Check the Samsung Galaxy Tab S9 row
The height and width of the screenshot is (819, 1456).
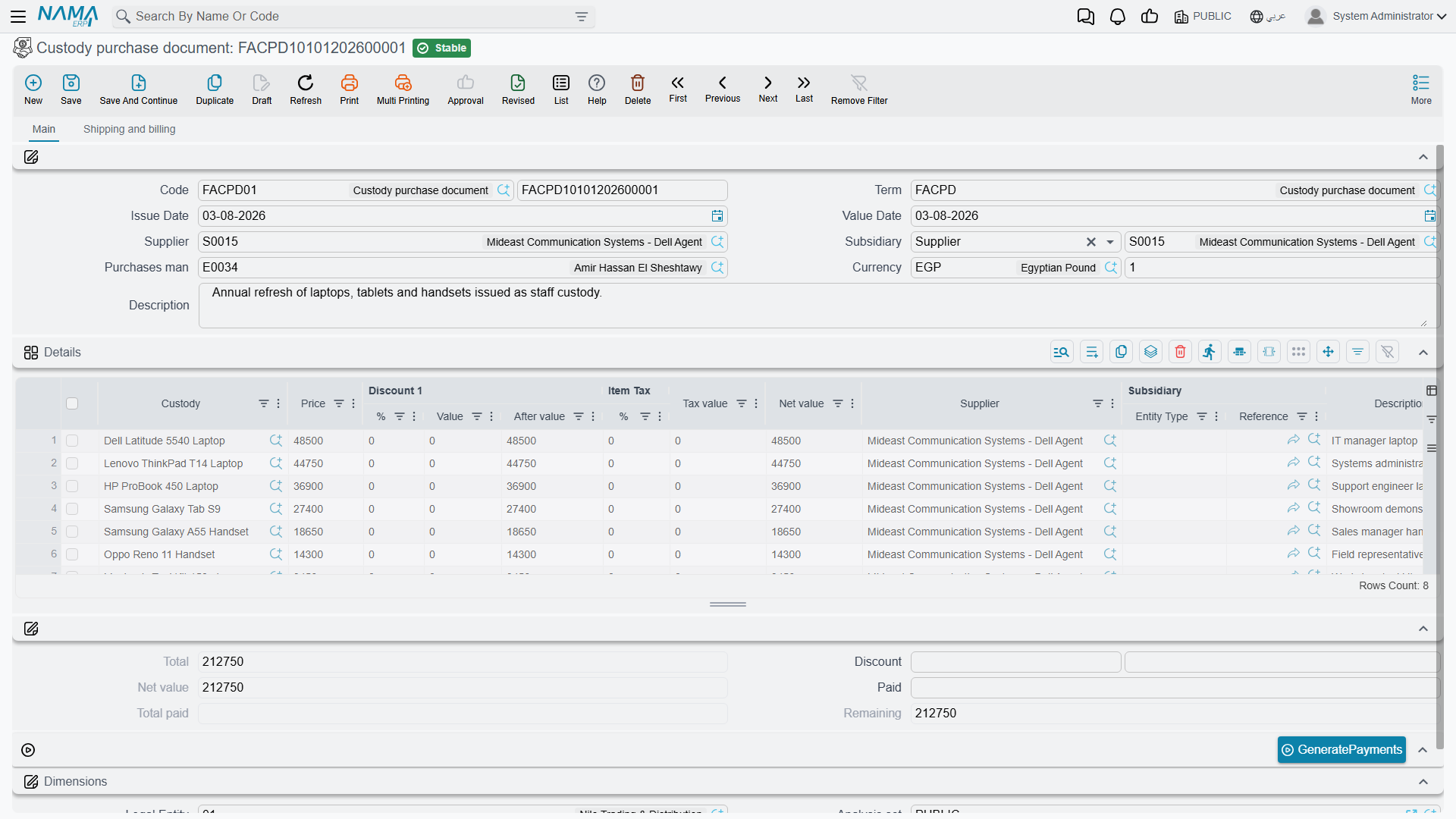click(x=72, y=509)
